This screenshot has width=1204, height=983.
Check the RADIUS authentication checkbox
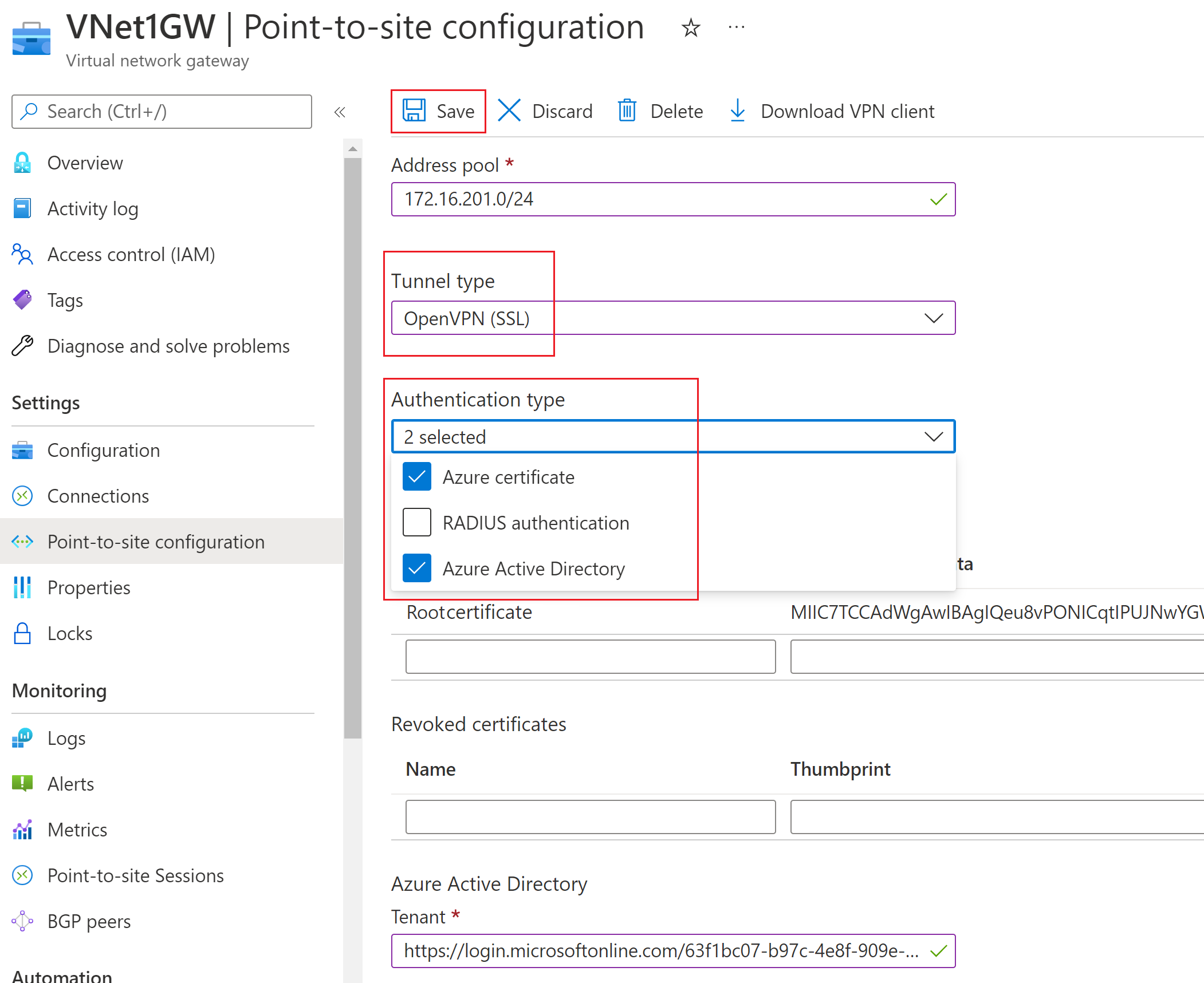416,522
